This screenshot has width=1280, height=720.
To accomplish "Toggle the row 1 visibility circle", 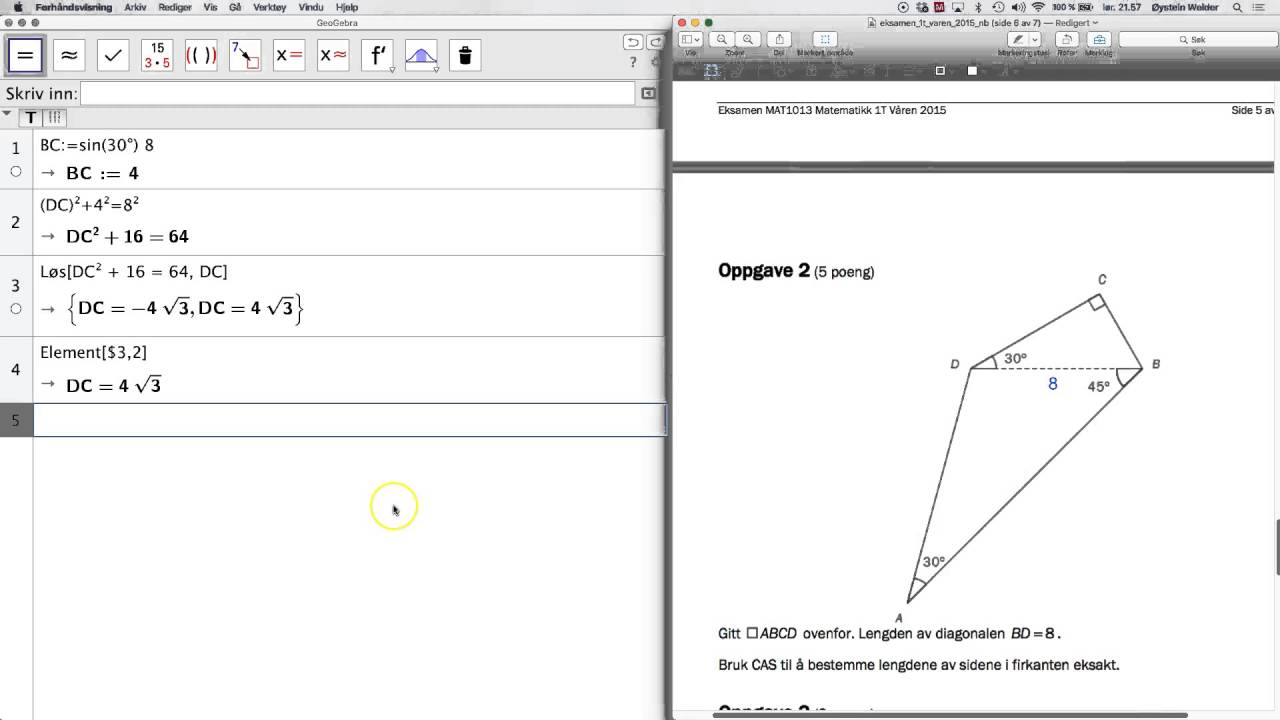I will pos(16,172).
